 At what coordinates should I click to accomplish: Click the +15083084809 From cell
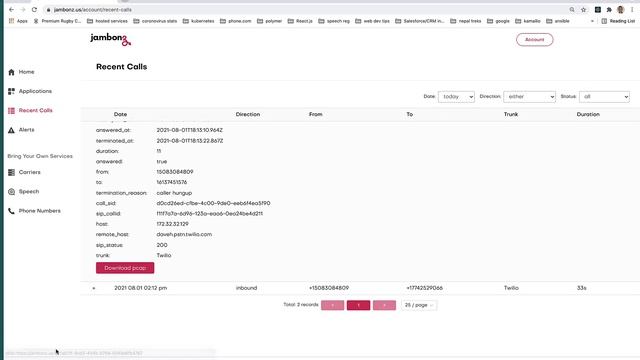point(329,288)
